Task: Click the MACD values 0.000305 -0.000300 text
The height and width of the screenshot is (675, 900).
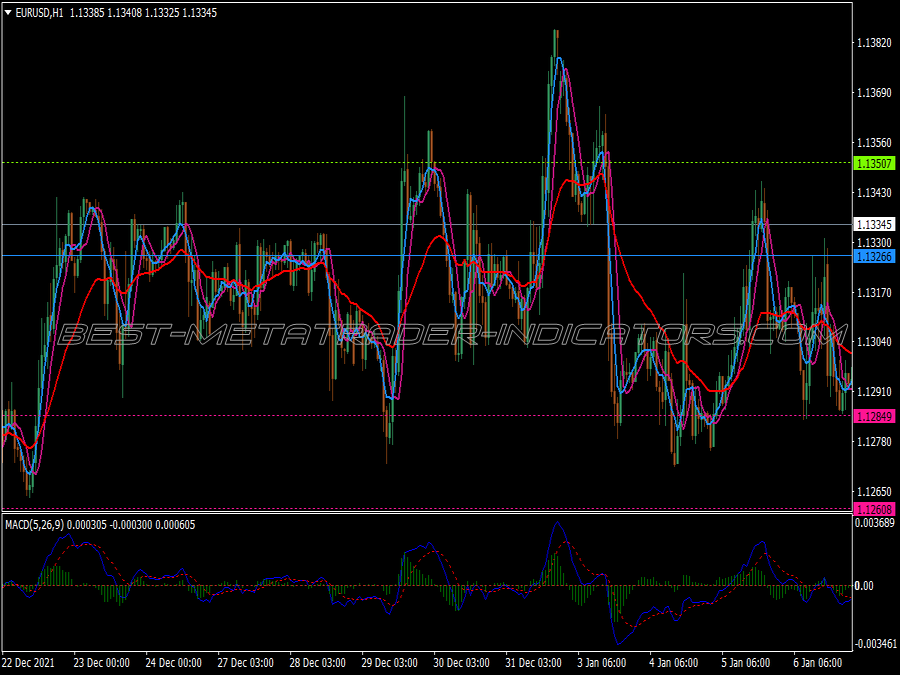Action: 111,525
